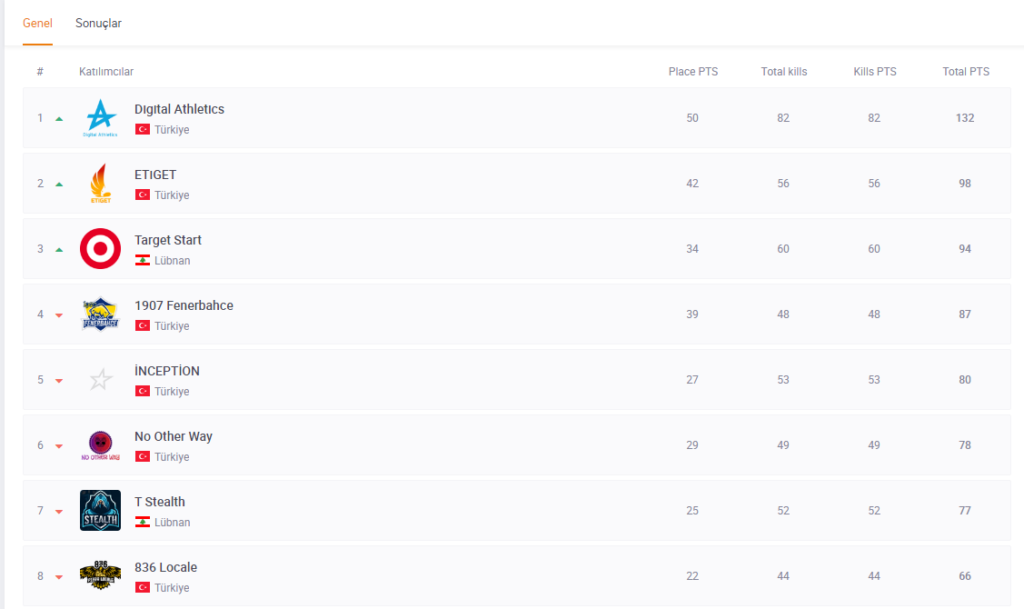Open the 1907 Fenerbahce team name link
Image resolution: width=1024 pixels, height=609 pixels.
[184, 305]
